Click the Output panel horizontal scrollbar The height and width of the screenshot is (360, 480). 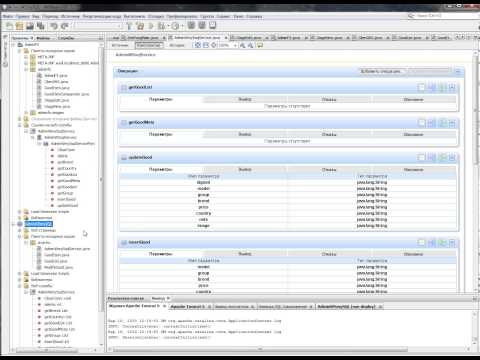point(260,350)
